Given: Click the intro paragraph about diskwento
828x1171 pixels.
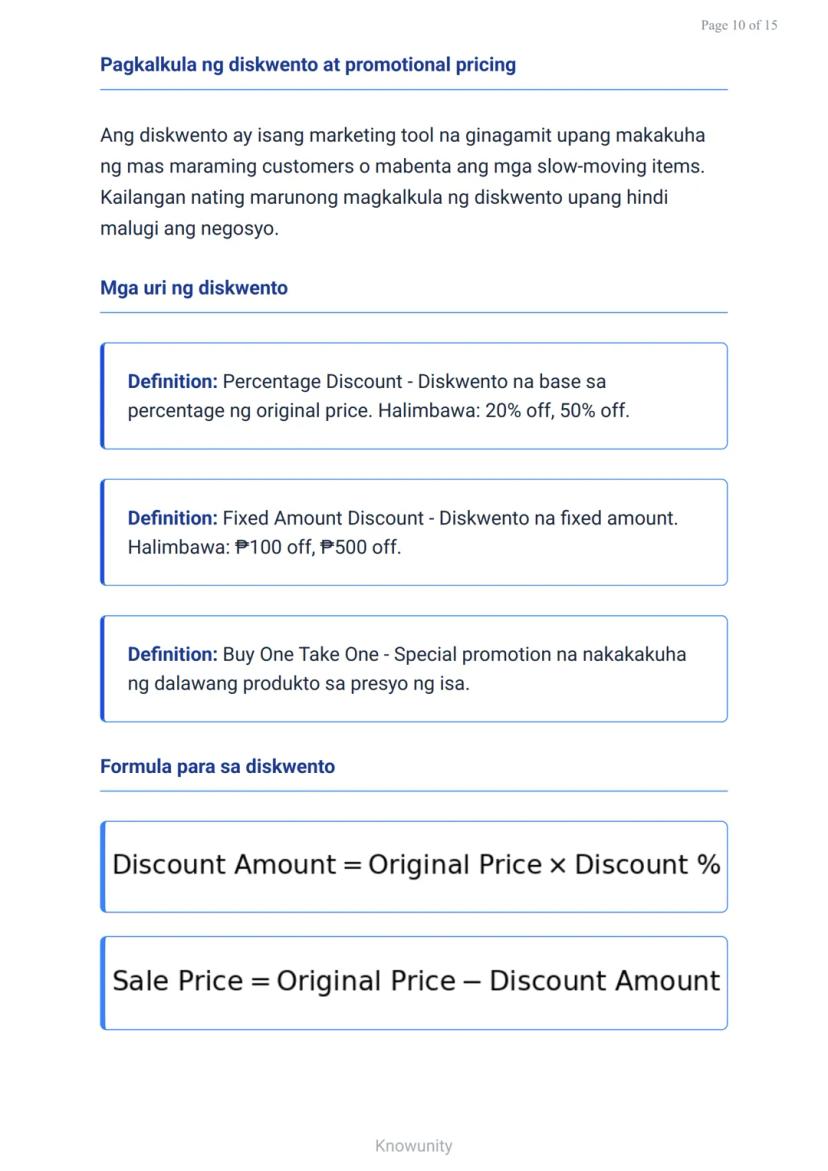Looking at the screenshot, I should point(402,181).
